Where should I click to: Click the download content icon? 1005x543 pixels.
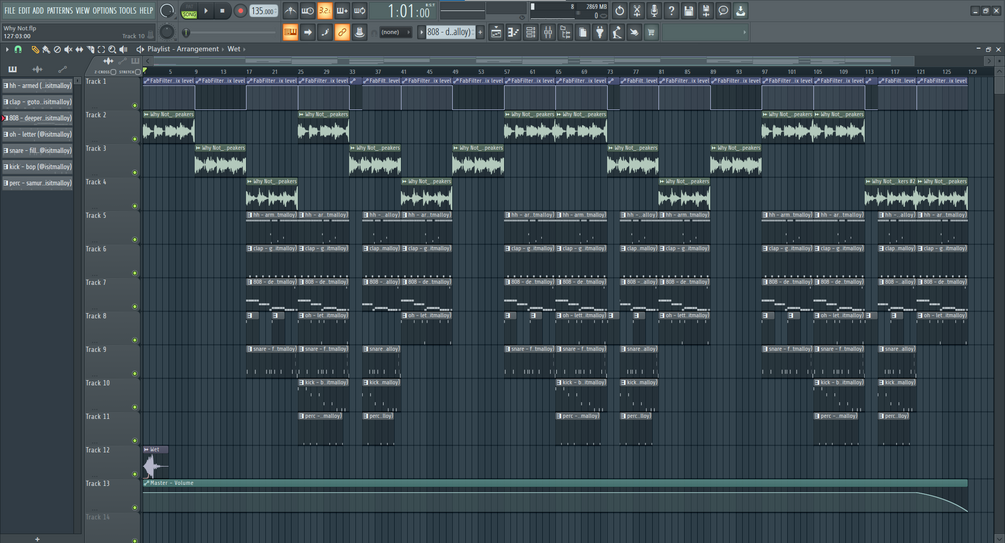(740, 11)
